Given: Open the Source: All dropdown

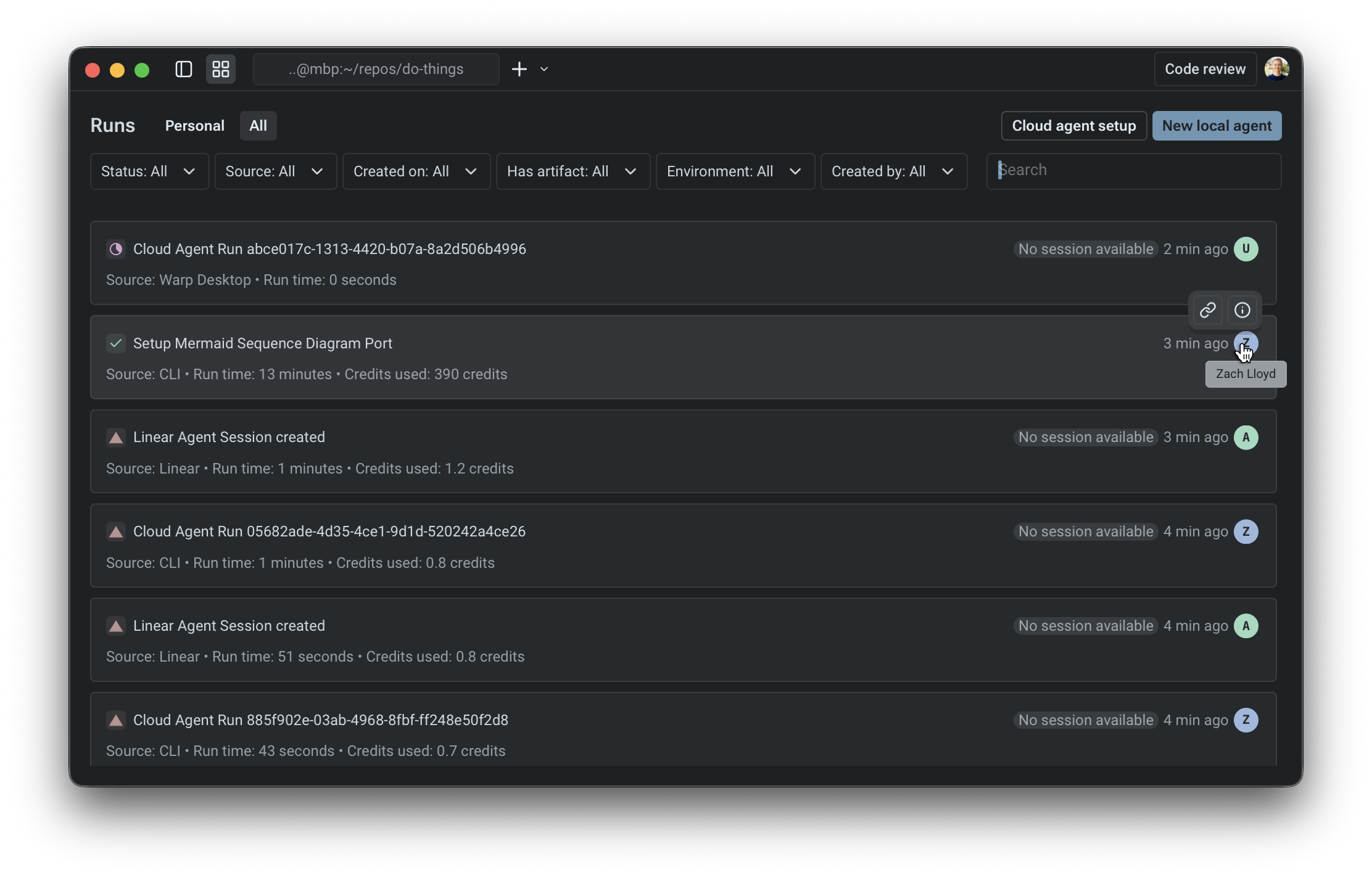Looking at the screenshot, I should tap(275, 171).
